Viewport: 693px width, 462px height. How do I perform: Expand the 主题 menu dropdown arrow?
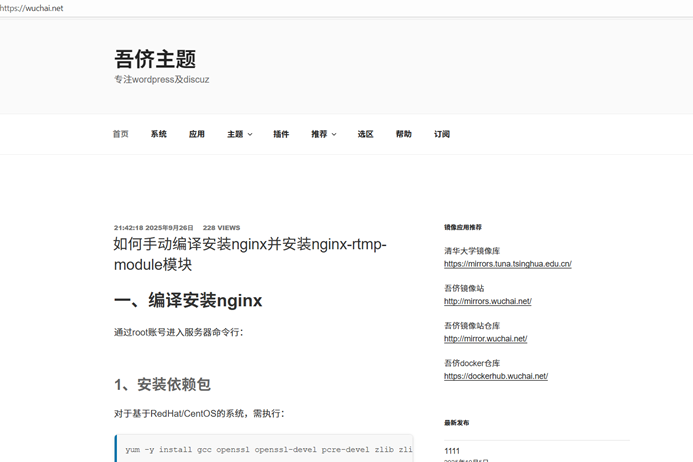250,134
